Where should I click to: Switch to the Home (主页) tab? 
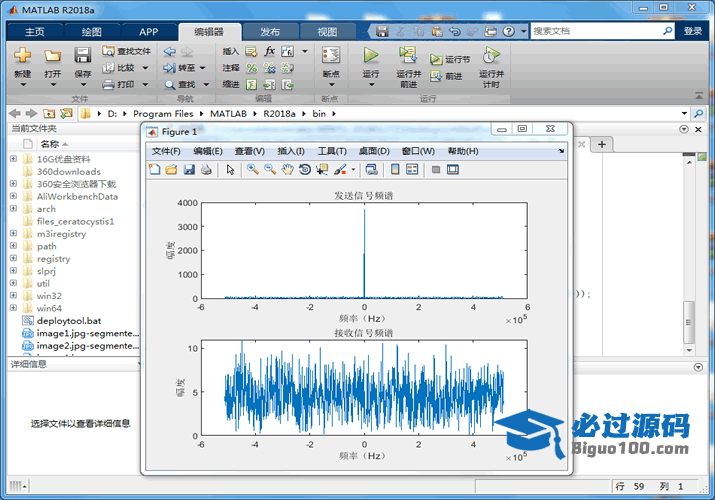click(x=35, y=31)
